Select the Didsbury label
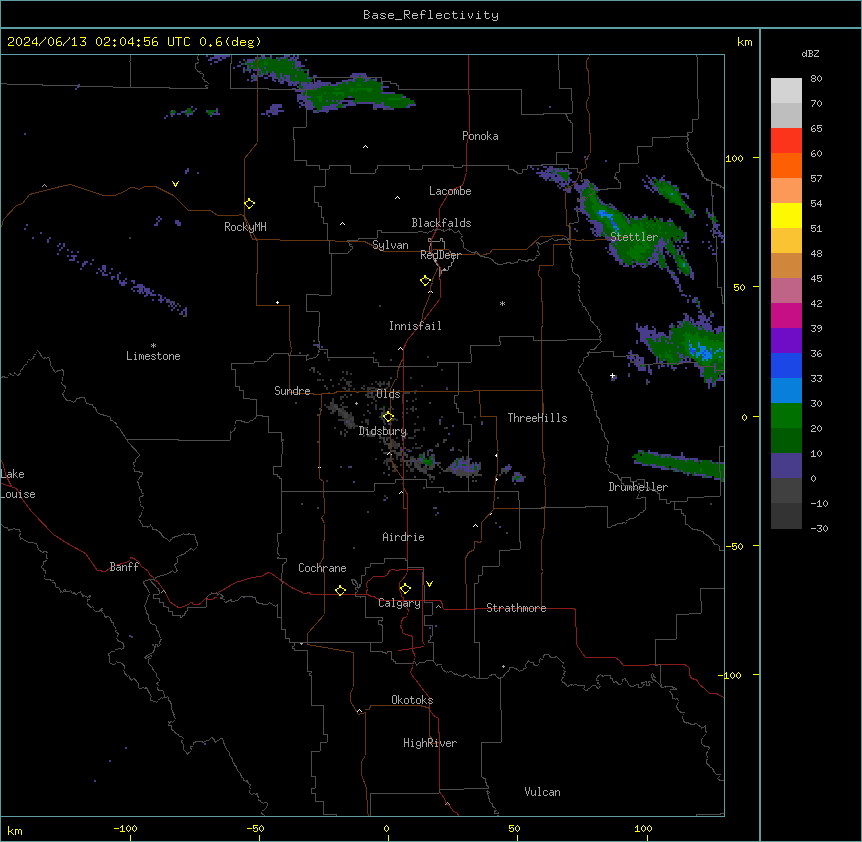This screenshot has height=842, width=862. tap(383, 431)
